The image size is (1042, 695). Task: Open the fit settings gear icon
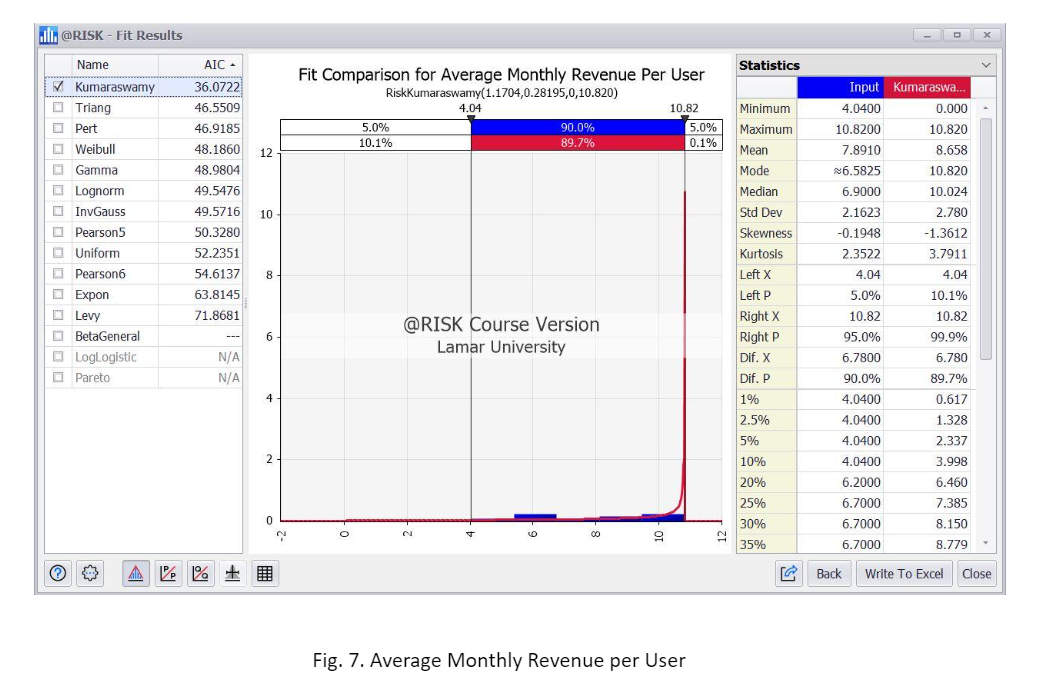click(88, 573)
